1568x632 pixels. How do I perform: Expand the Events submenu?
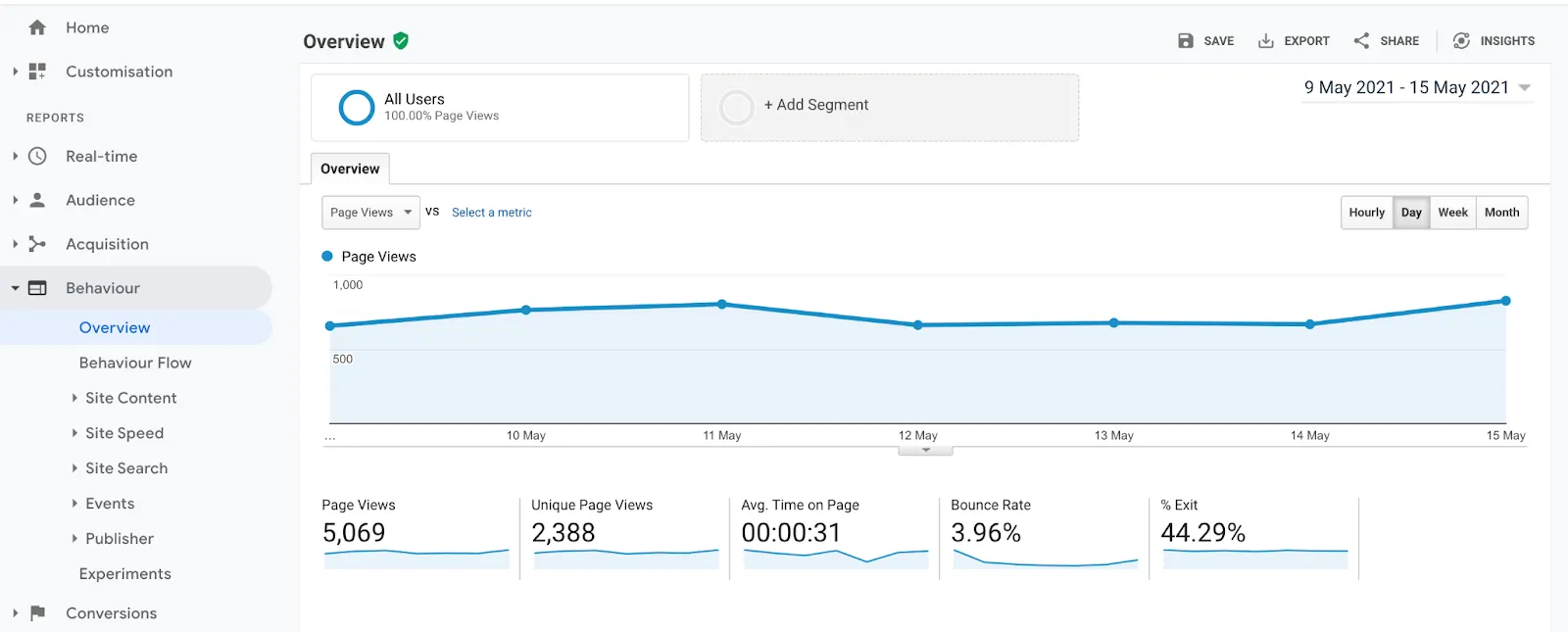point(74,504)
